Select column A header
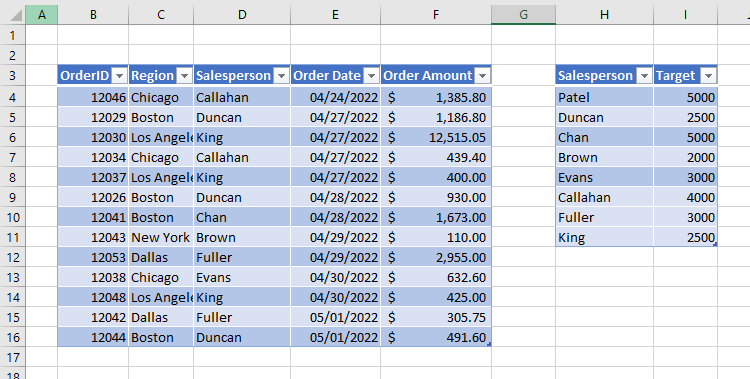 (42, 15)
